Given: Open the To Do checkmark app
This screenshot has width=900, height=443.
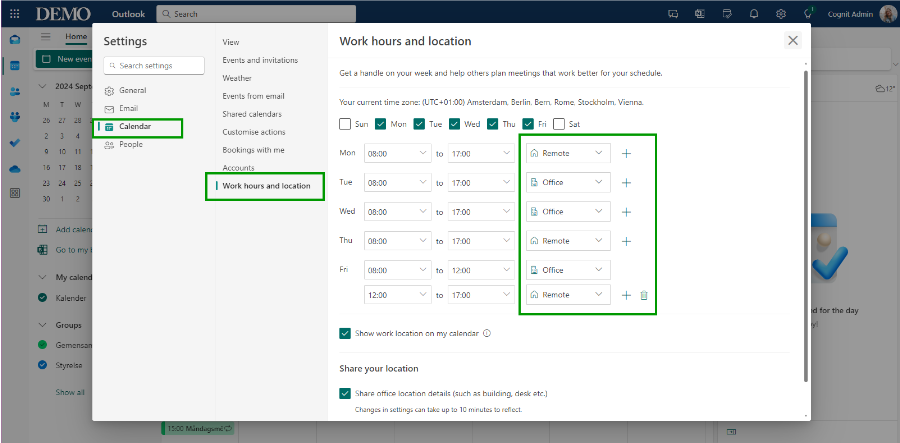Looking at the screenshot, I should 15,143.
